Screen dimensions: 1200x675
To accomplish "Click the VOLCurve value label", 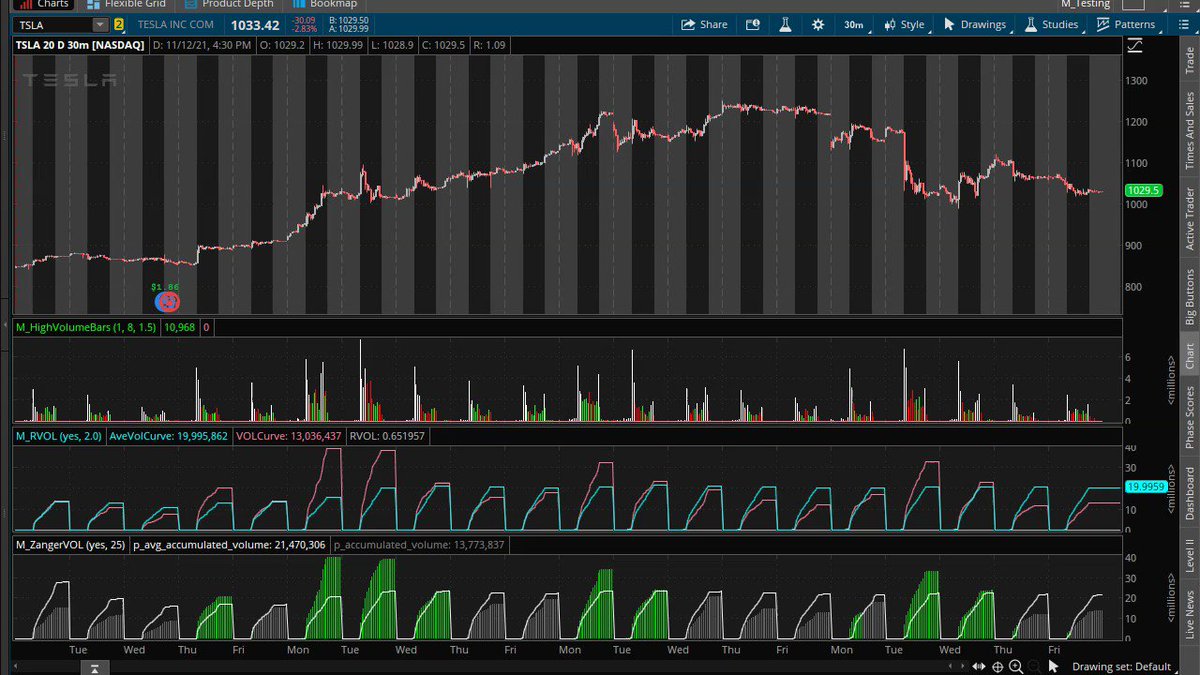I will [x=290, y=436].
